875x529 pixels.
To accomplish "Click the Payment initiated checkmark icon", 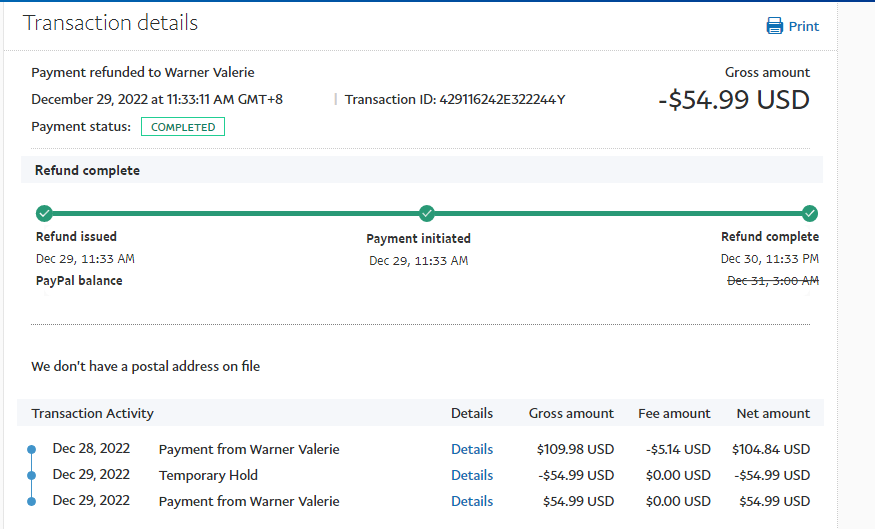I will pos(427,213).
